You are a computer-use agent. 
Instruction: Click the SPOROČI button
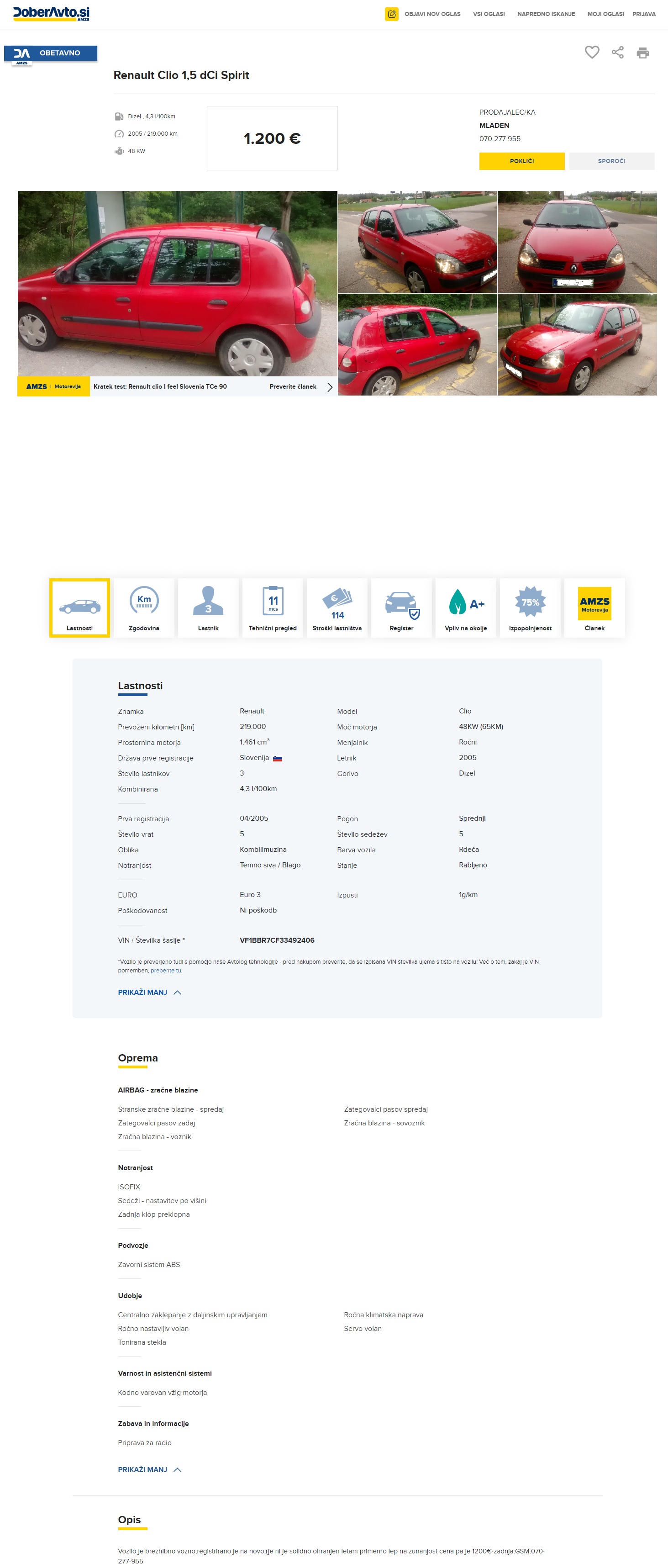point(611,161)
